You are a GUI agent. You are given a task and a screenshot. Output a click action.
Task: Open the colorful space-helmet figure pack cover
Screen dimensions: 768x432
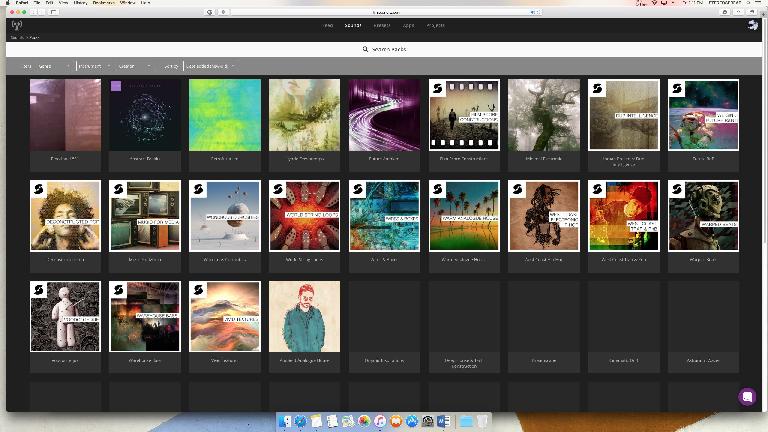(703, 115)
